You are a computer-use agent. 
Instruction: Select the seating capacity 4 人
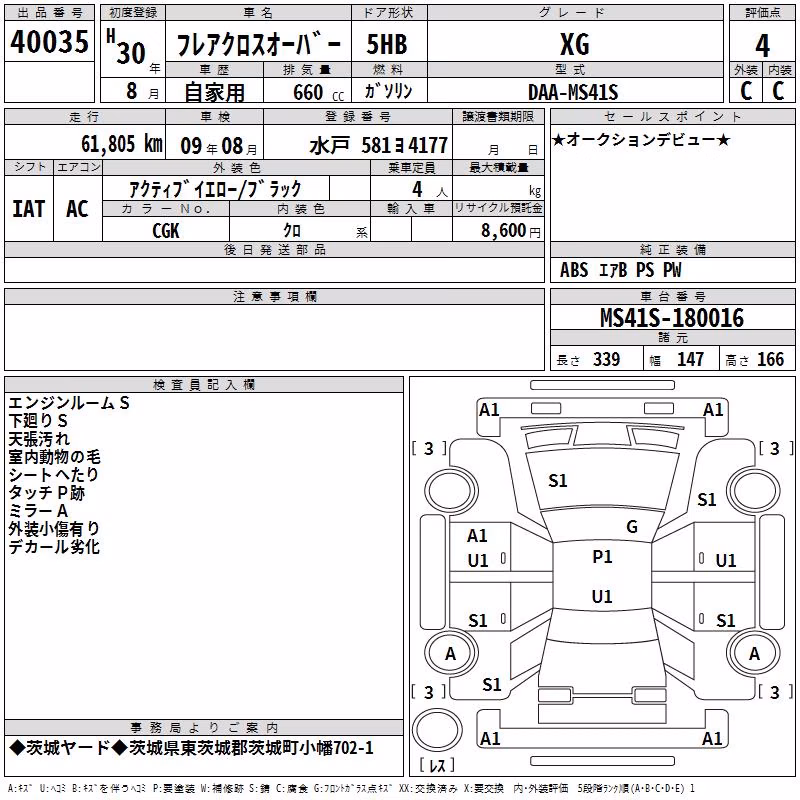point(429,190)
